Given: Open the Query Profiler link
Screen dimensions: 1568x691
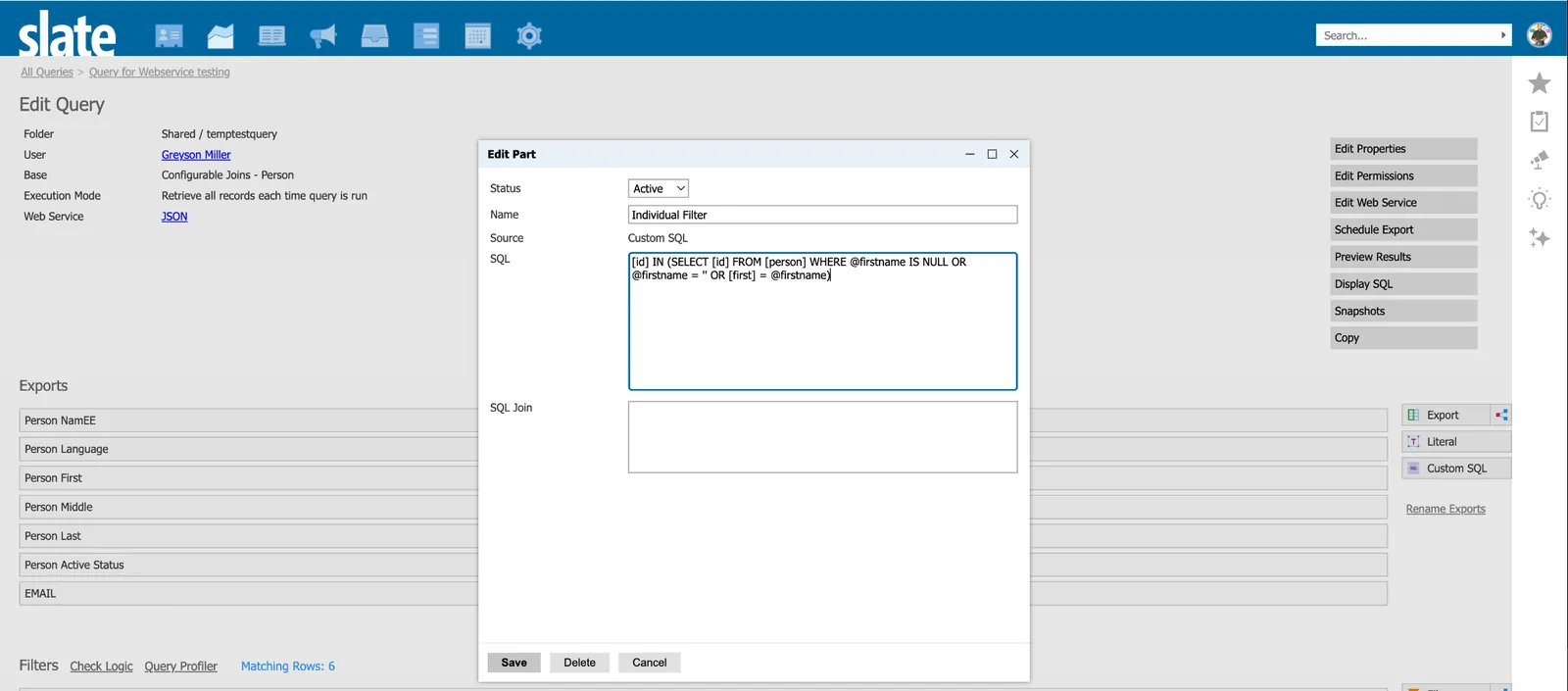Looking at the screenshot, I should pyautogui.click(x=180, y=666).
